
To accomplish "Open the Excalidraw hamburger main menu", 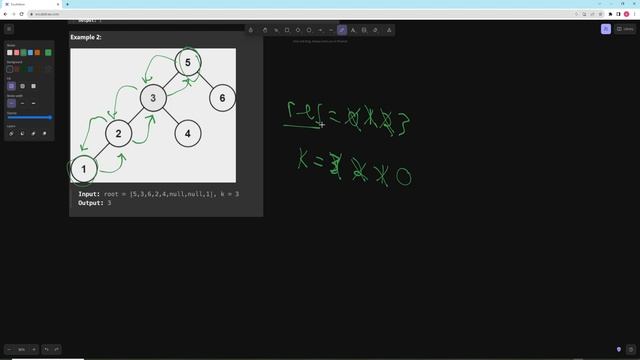I will tap(9, 29).
